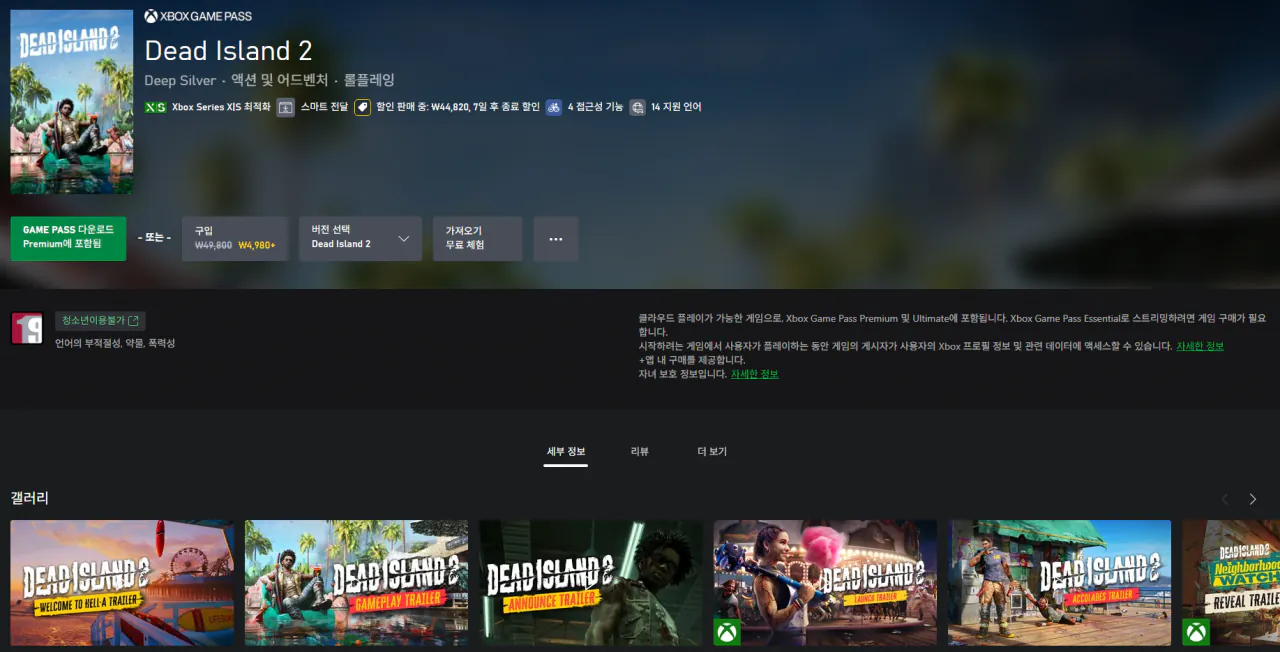
Task: Click the Xbox Game Pass logo icon
Action: tap(151, 16)
